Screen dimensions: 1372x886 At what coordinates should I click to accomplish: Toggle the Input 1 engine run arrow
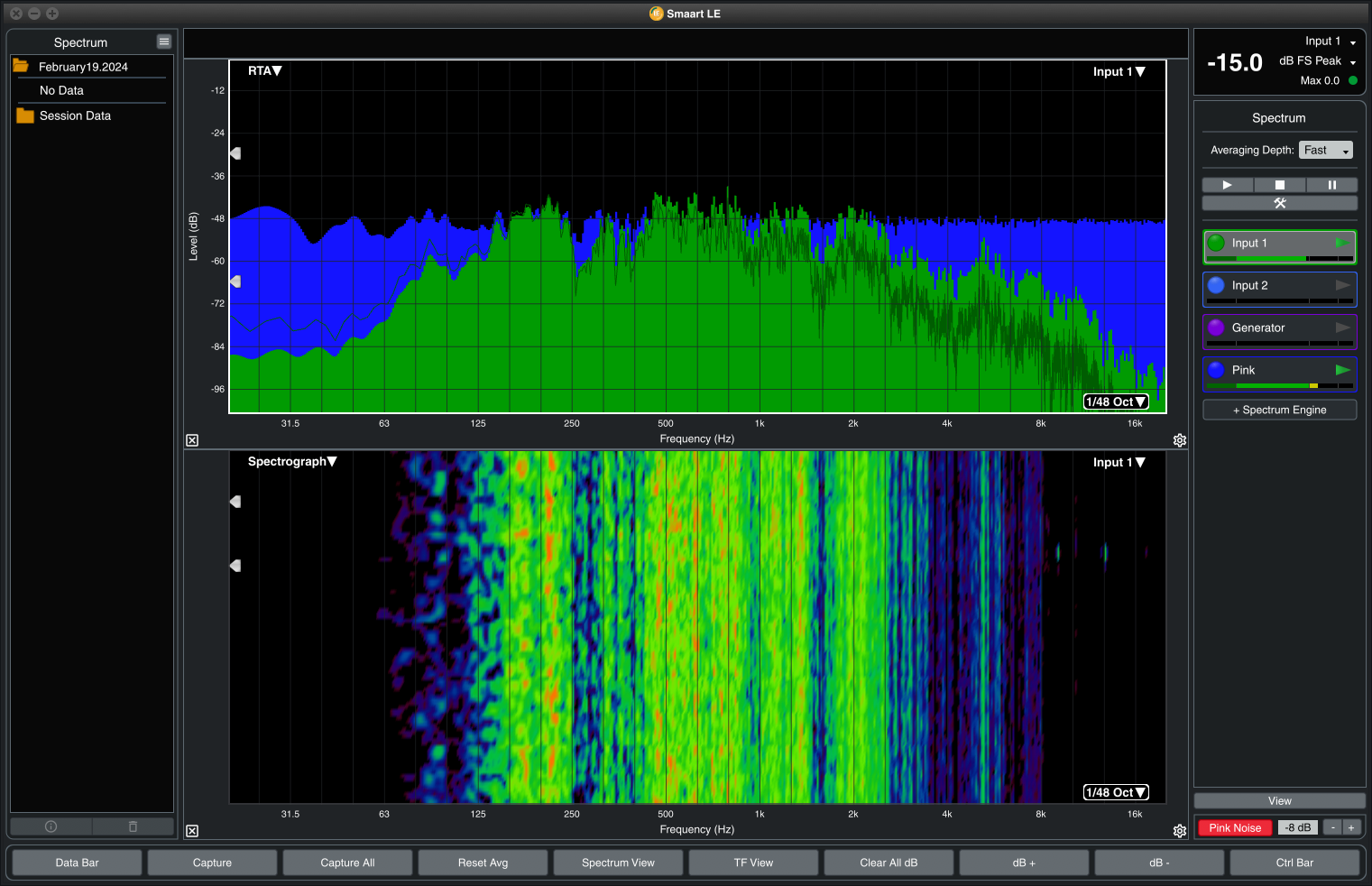[x=1342, y=243]
